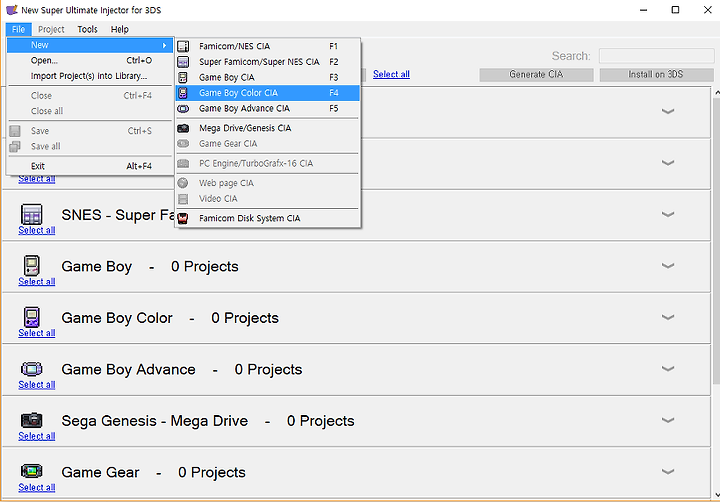Expand the Game Gear section chevron

(668, 471)
